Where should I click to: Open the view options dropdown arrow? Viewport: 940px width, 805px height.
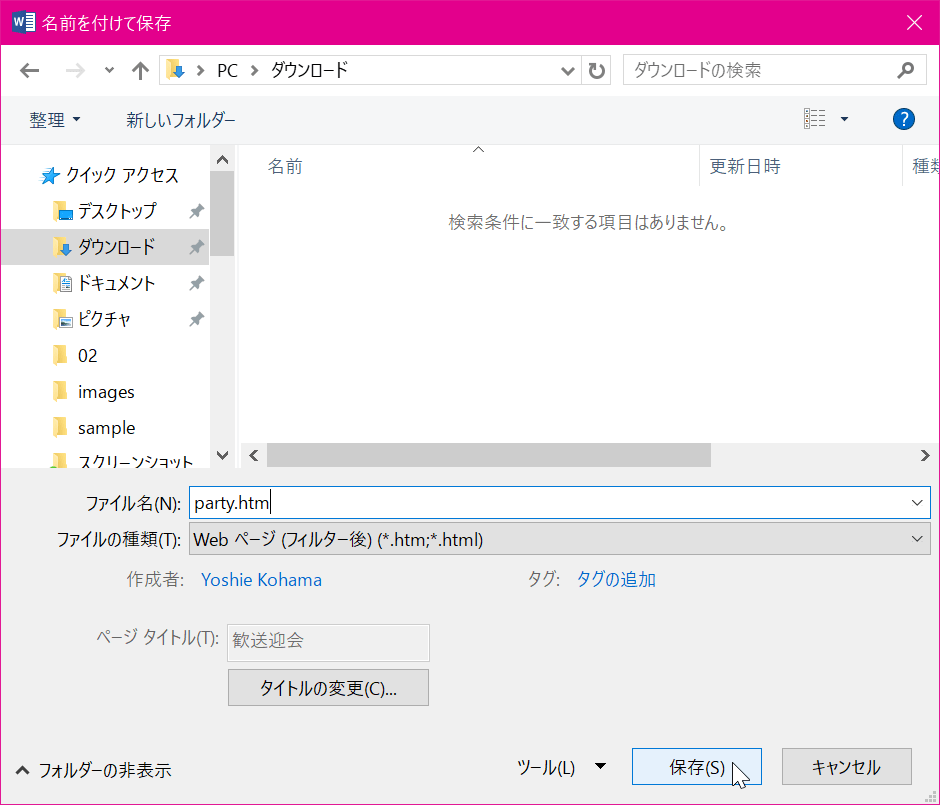[x=845, y=119]
